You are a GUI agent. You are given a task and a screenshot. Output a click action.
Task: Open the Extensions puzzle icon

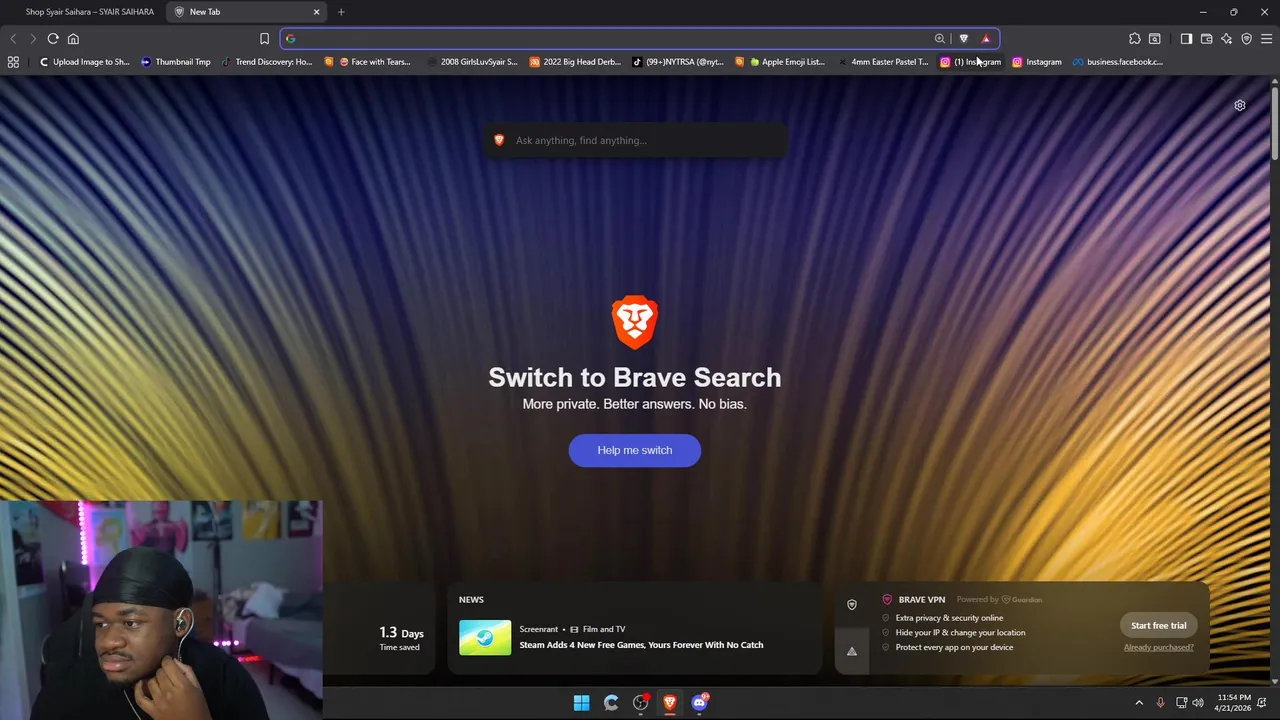click(1134, 39)
